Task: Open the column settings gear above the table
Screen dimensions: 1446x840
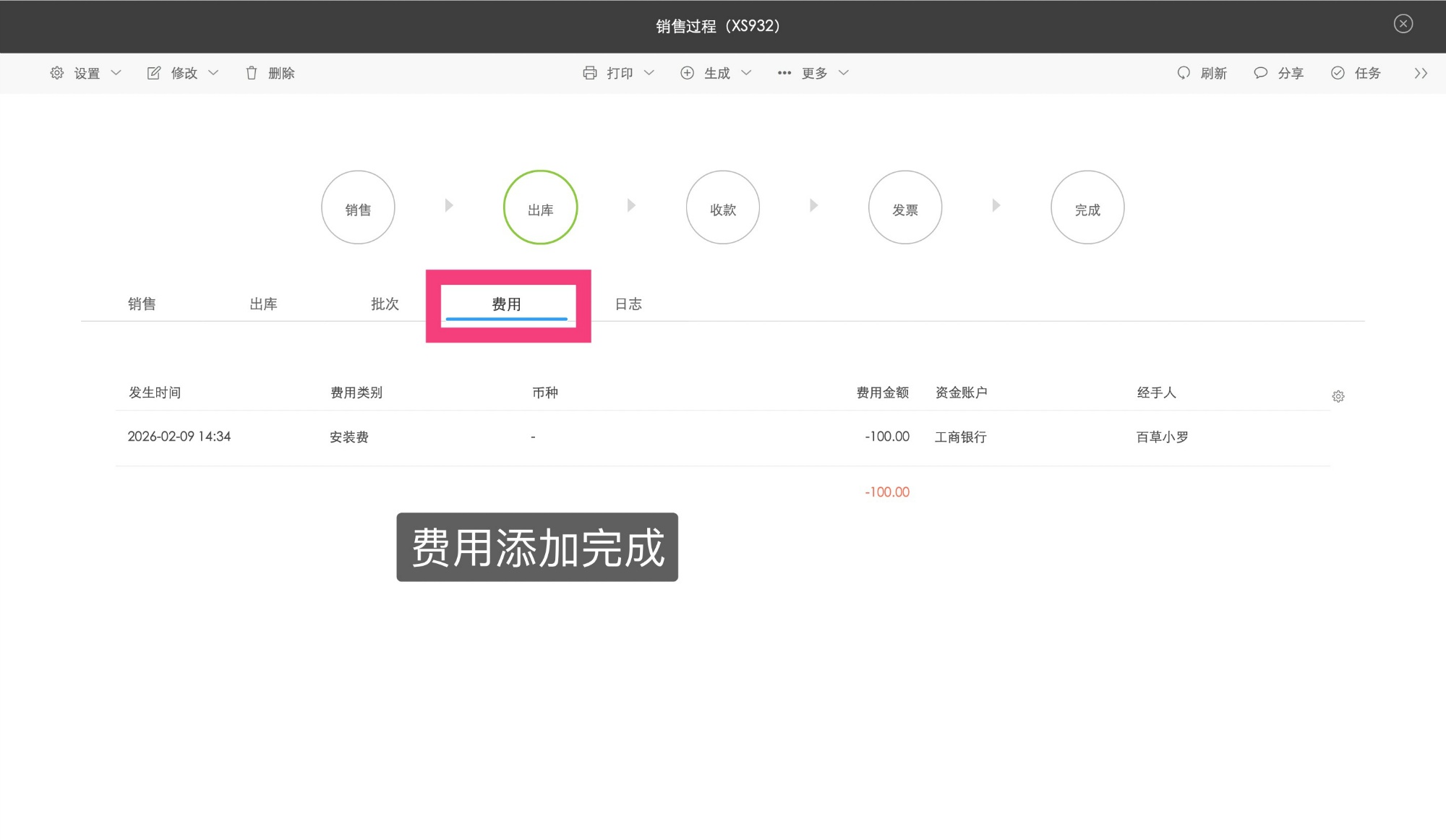Action: coord(1338,396)
